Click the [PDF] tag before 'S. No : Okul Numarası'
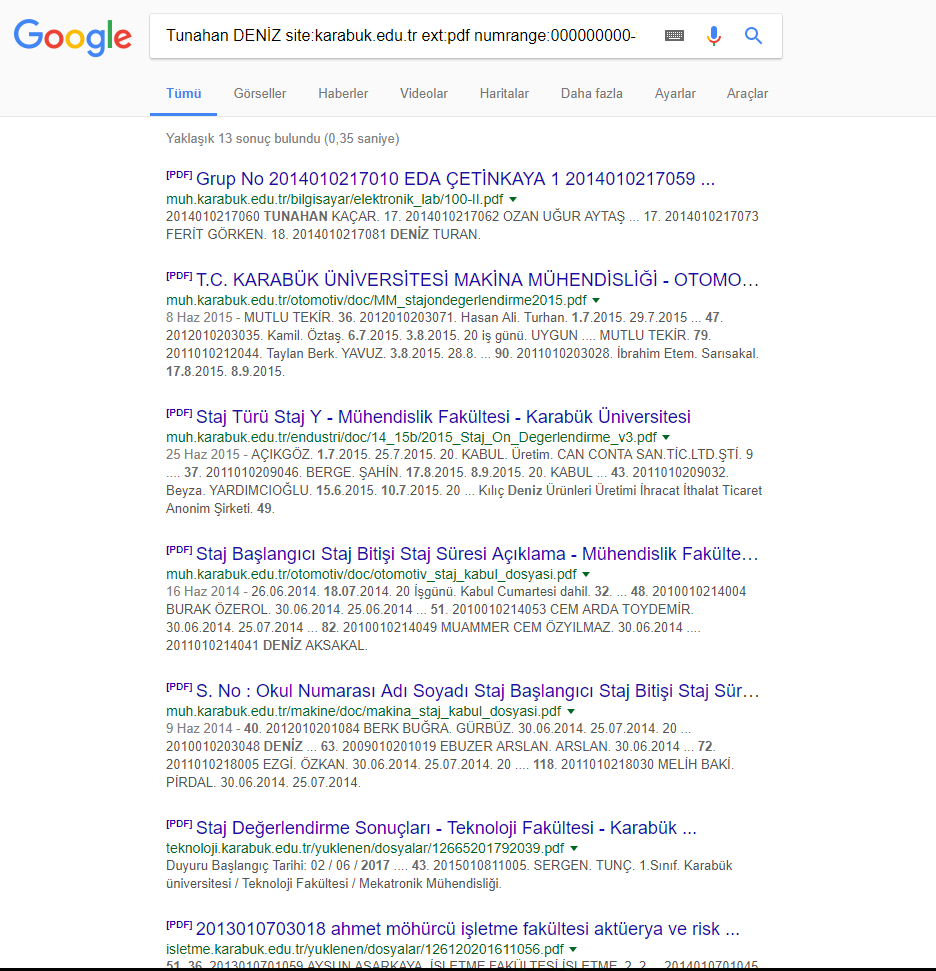The width and height of the screenshot is (936, 971). click(x=179, y=686)
